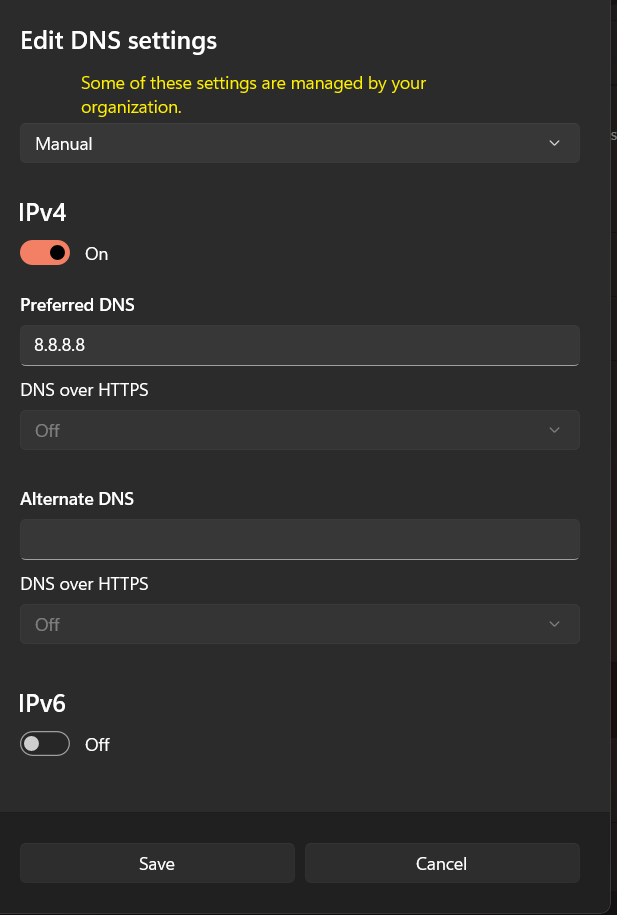Click the yellow organization-managed settings message

click(254, 95)
